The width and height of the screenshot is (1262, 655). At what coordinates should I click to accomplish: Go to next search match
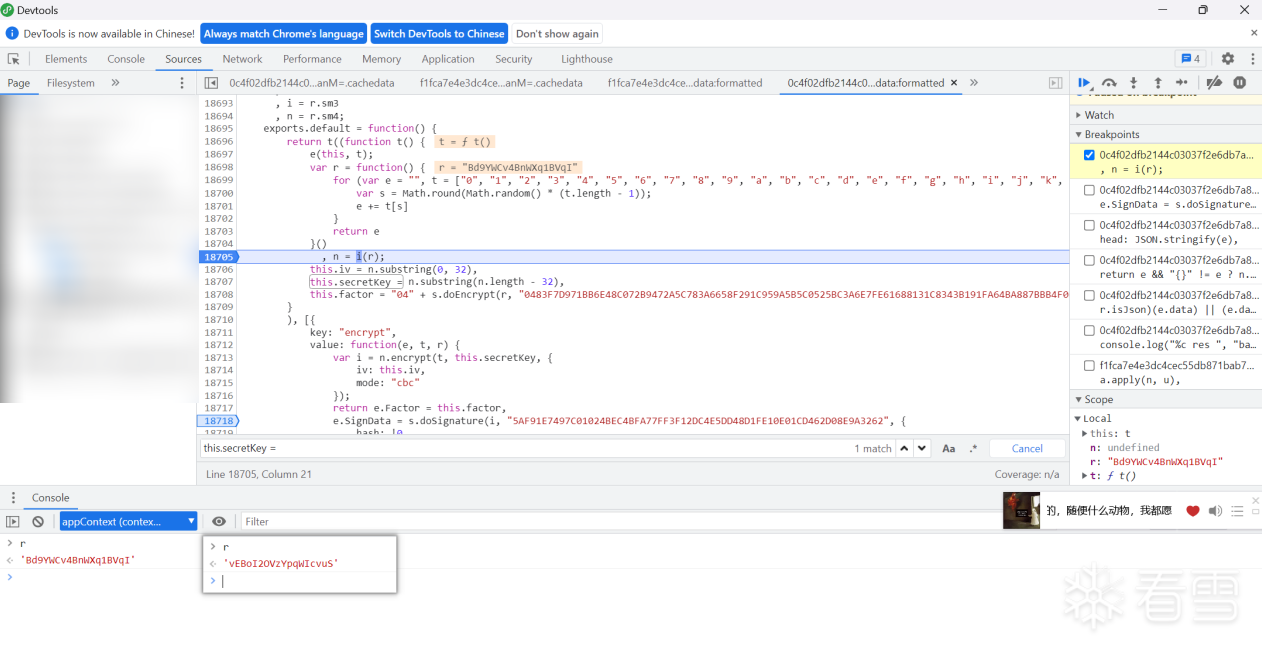(x=922, y=449)
